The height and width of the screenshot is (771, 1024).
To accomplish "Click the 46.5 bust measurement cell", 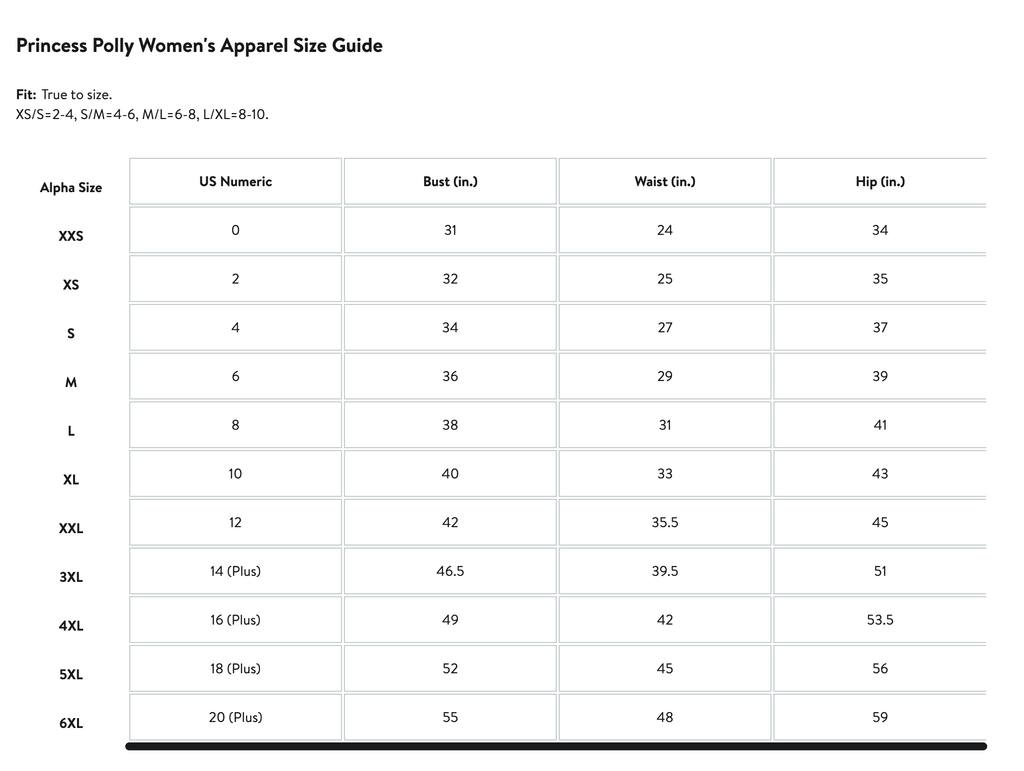I will coord(450,571).
